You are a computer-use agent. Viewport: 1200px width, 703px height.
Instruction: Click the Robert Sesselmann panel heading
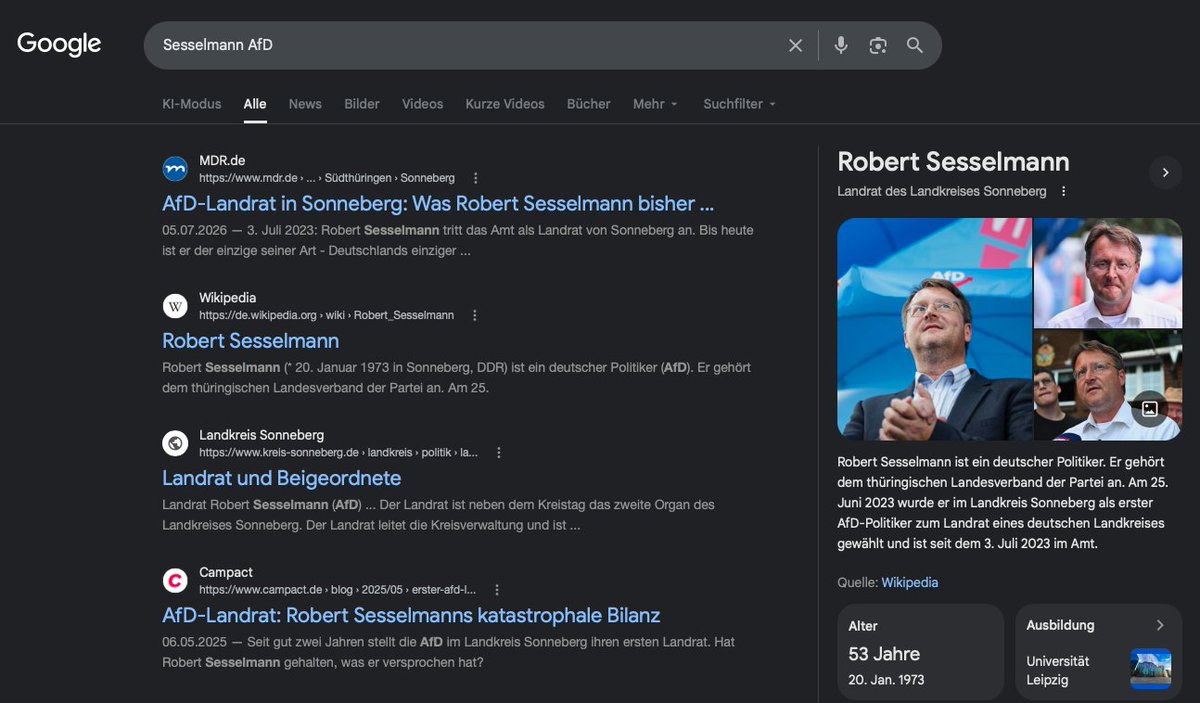pyautogui.click(x=953, y=162)
